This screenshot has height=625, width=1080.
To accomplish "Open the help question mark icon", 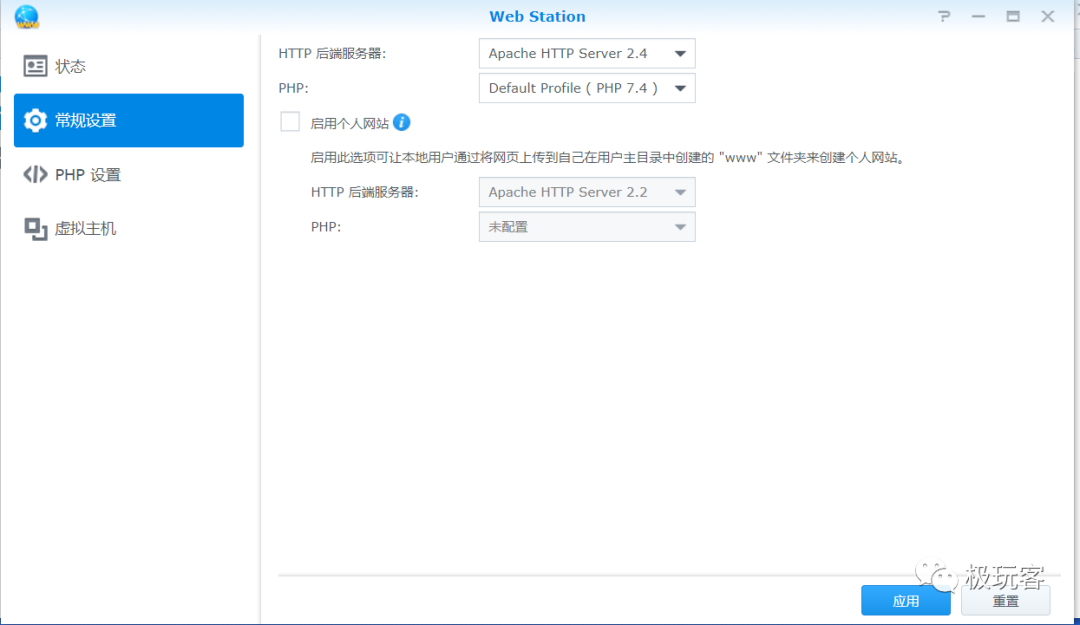I will point(944,17).
